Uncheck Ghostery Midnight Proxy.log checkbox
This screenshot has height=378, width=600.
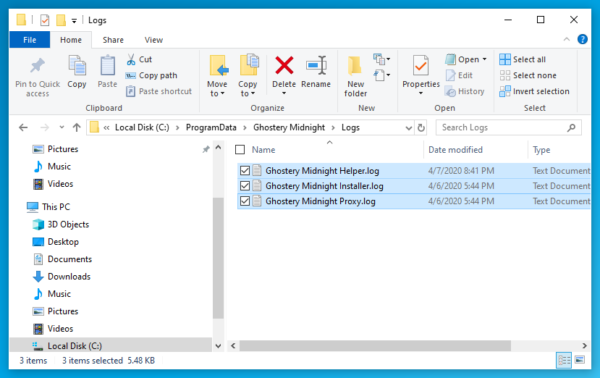[x=245, y=201]
